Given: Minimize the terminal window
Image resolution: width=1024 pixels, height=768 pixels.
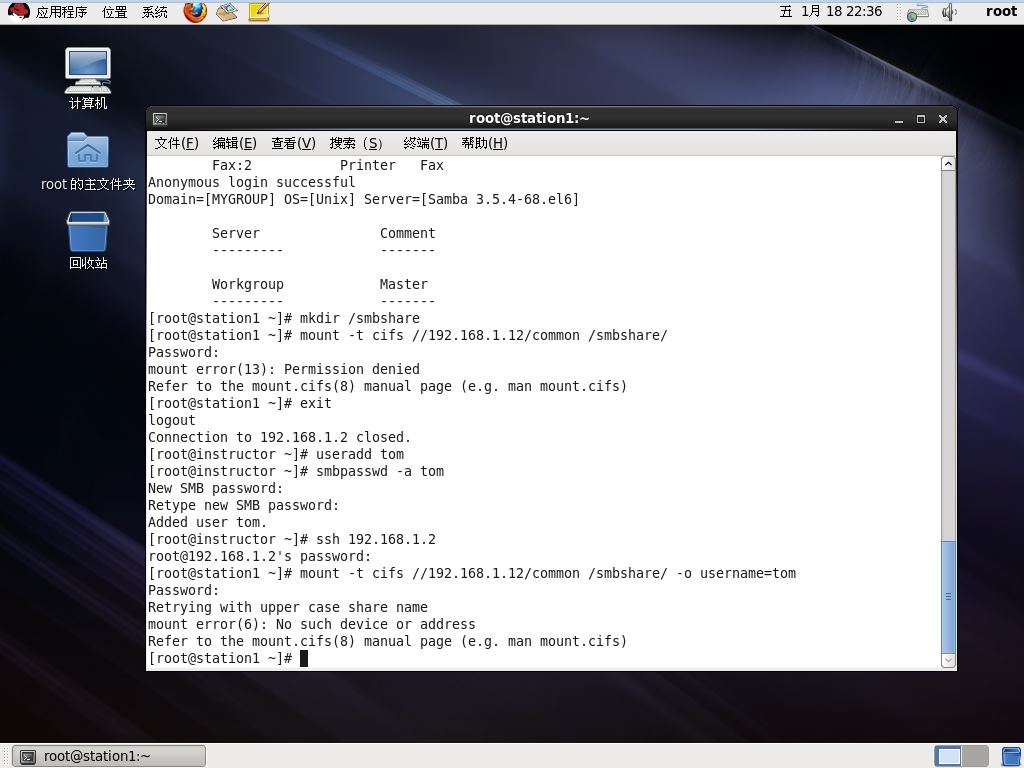Looking at the screenshot, I should tap(899, 119).
